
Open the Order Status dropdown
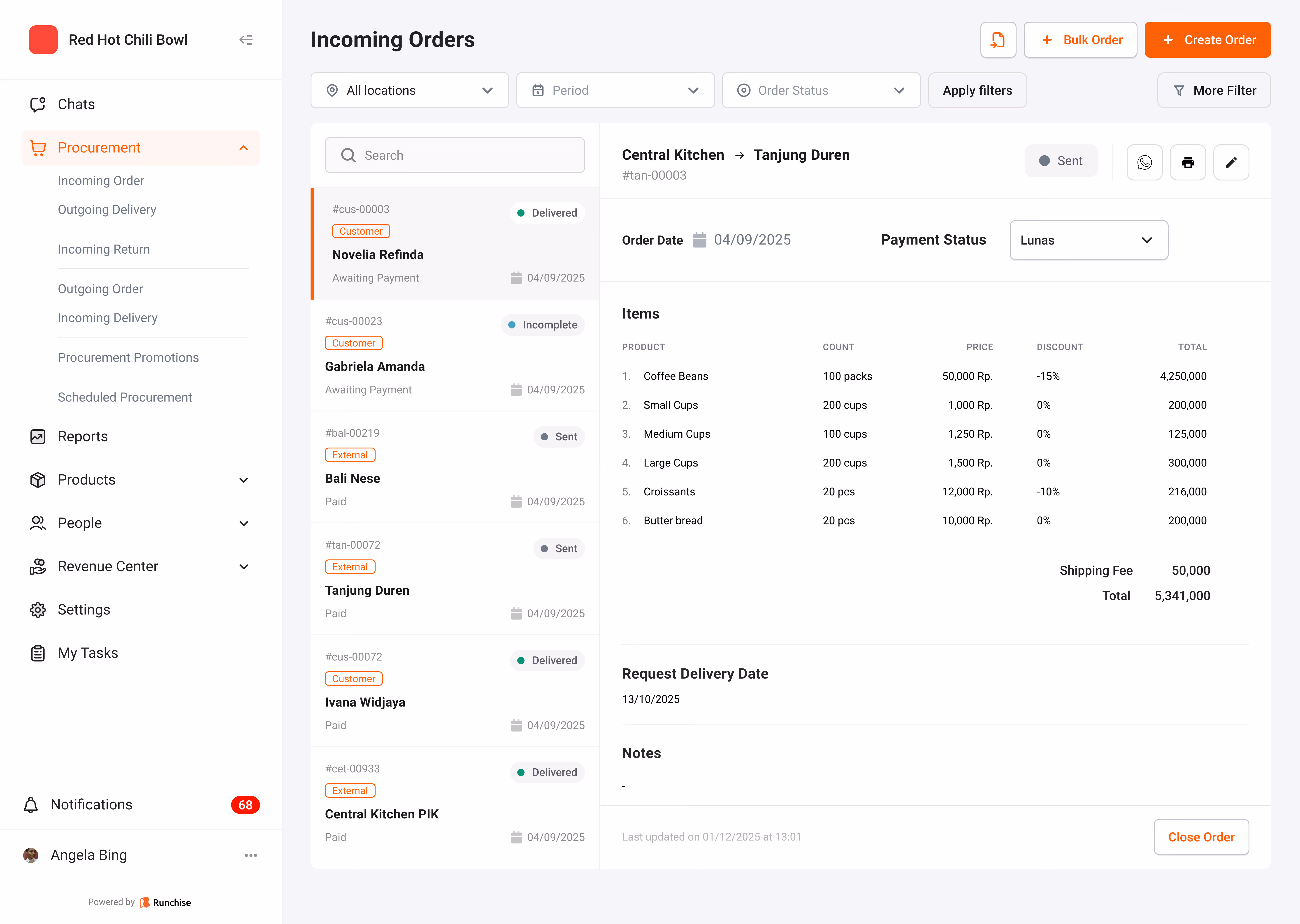pyautogui.click(x=821, y=90)
